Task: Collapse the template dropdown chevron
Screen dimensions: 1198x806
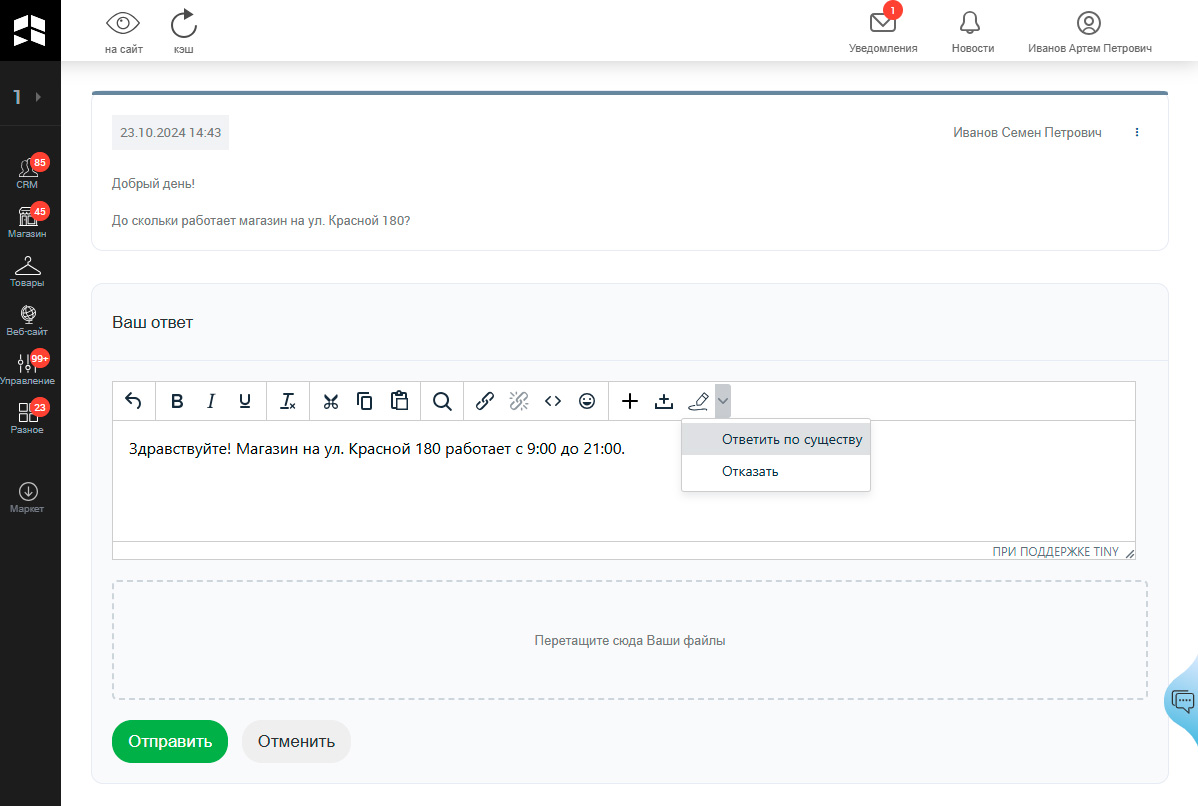Action: [x=723, y=401]
